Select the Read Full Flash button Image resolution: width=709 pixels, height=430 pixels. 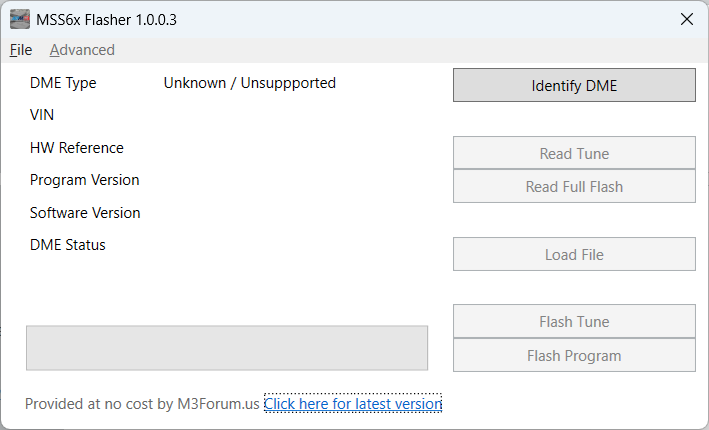pos(574,187)
